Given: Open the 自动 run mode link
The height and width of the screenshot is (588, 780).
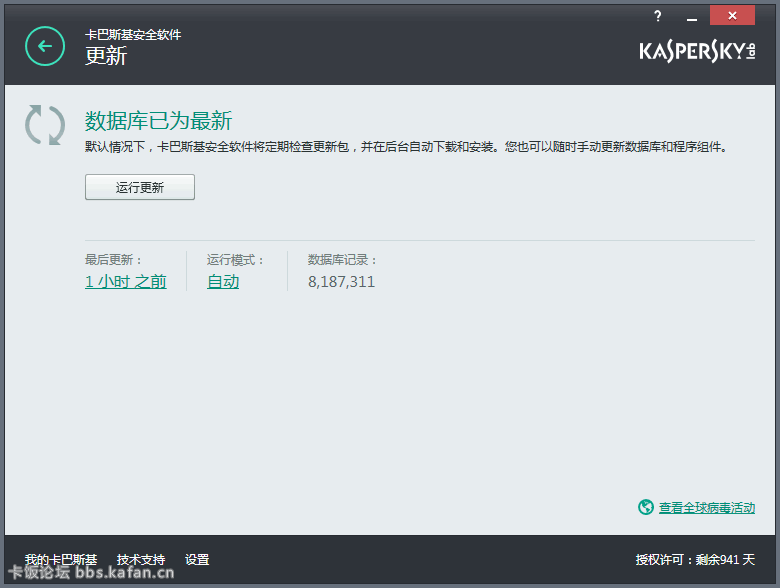Looking at the screenshot, I should point(223,282).
